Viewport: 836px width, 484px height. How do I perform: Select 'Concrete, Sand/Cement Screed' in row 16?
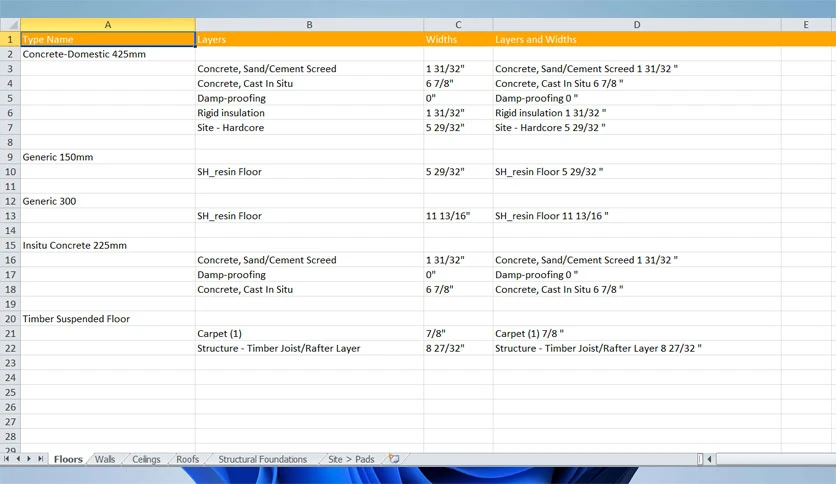pos(309,260)
